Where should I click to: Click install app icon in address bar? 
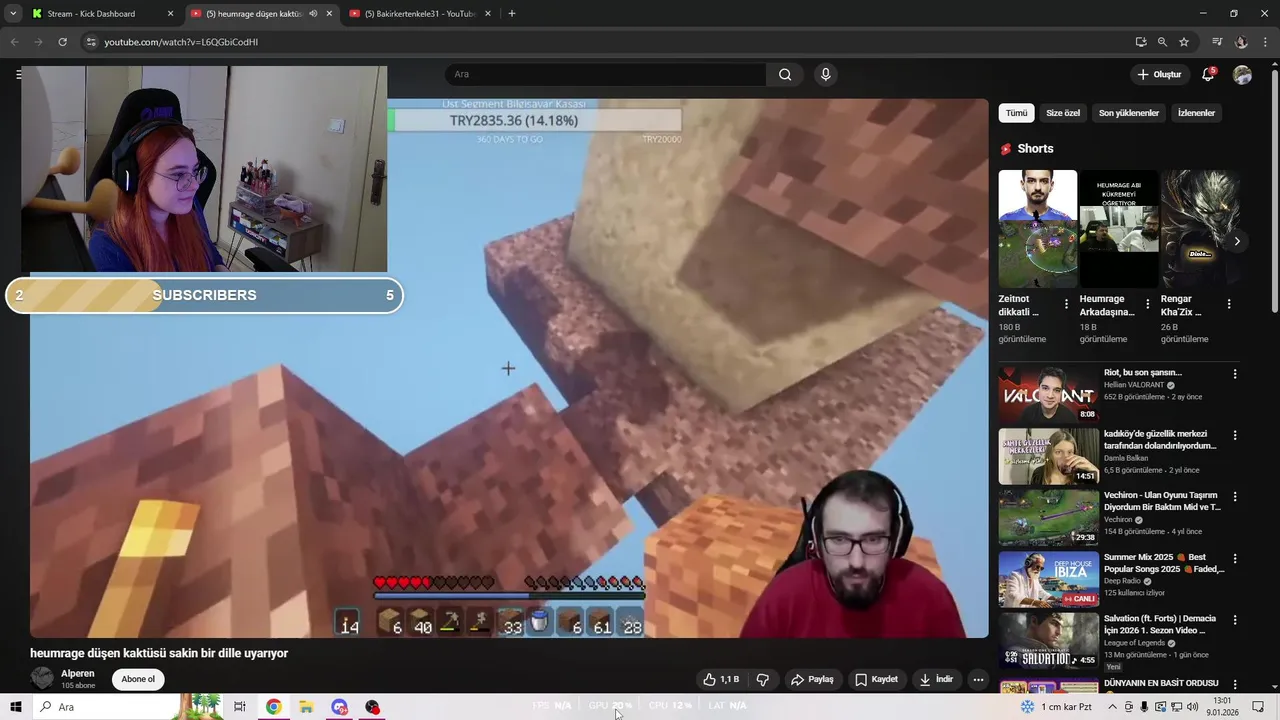pyautogui.click(x=1141, y=42)
